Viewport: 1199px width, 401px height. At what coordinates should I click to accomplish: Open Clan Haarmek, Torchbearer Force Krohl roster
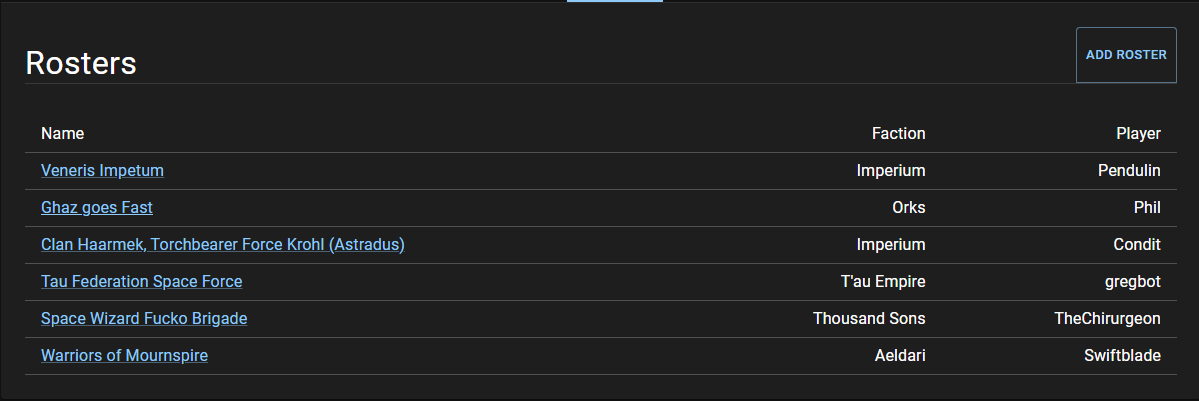(x=222, y=245)
